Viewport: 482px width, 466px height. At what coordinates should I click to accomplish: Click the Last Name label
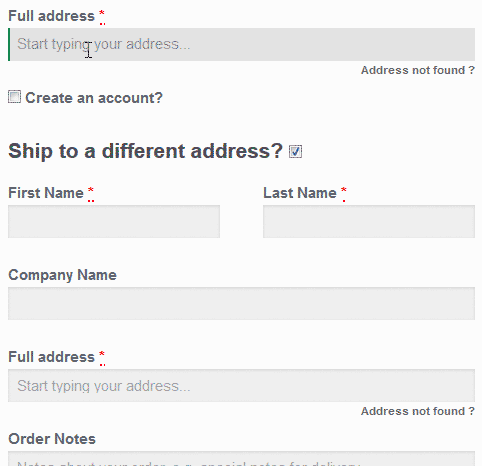pos(300,193)
